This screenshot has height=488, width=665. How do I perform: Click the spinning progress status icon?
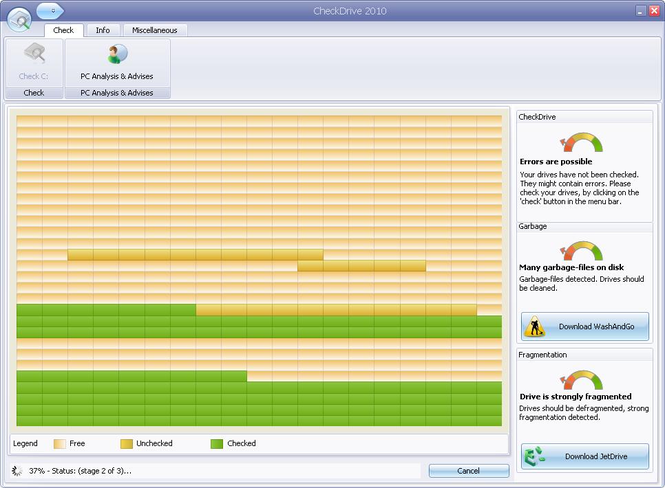pyautogui.click(x=17, y=471)
